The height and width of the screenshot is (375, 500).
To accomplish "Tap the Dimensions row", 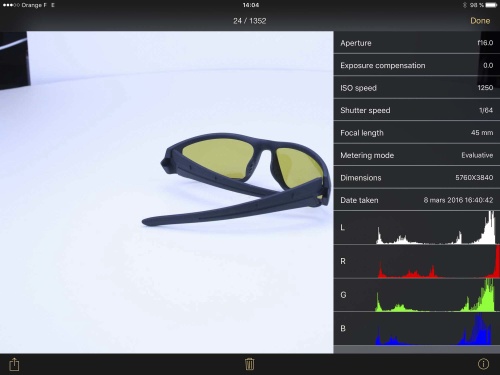I will coord(417,178).
